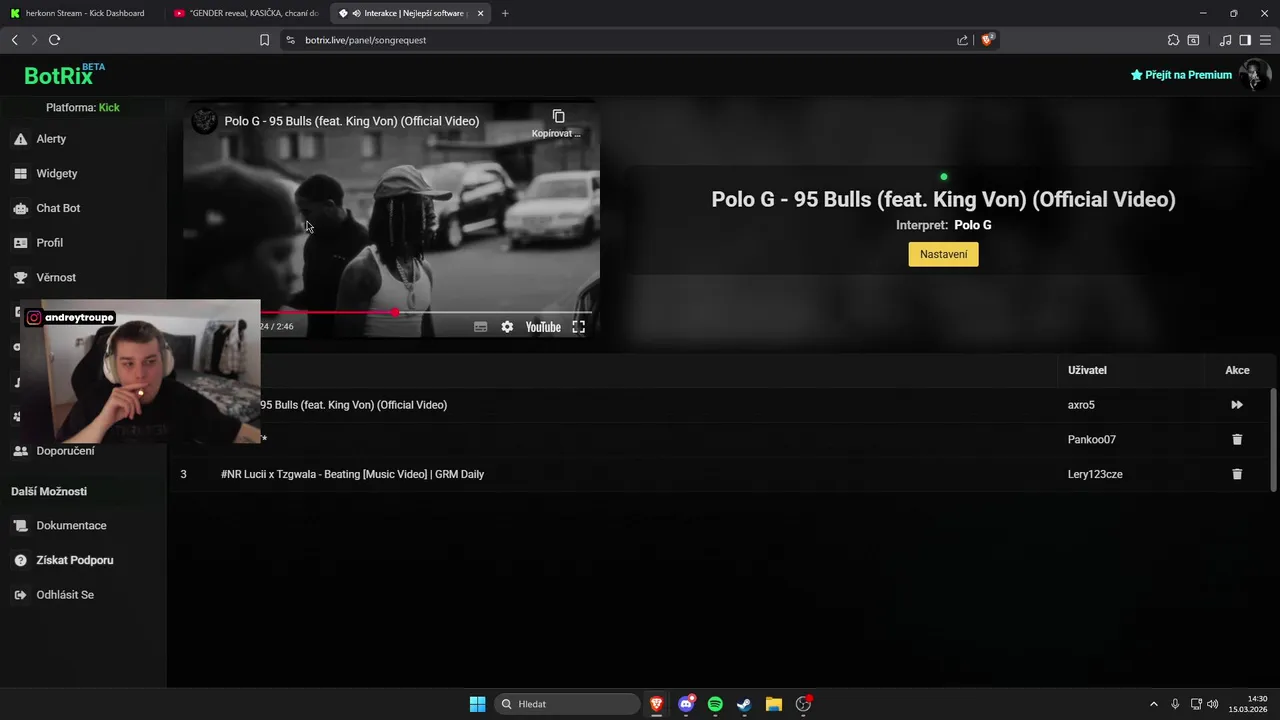Click the BotRix BETA logo
This screenshot has height=720, width=1280.
tap(64, 75)
